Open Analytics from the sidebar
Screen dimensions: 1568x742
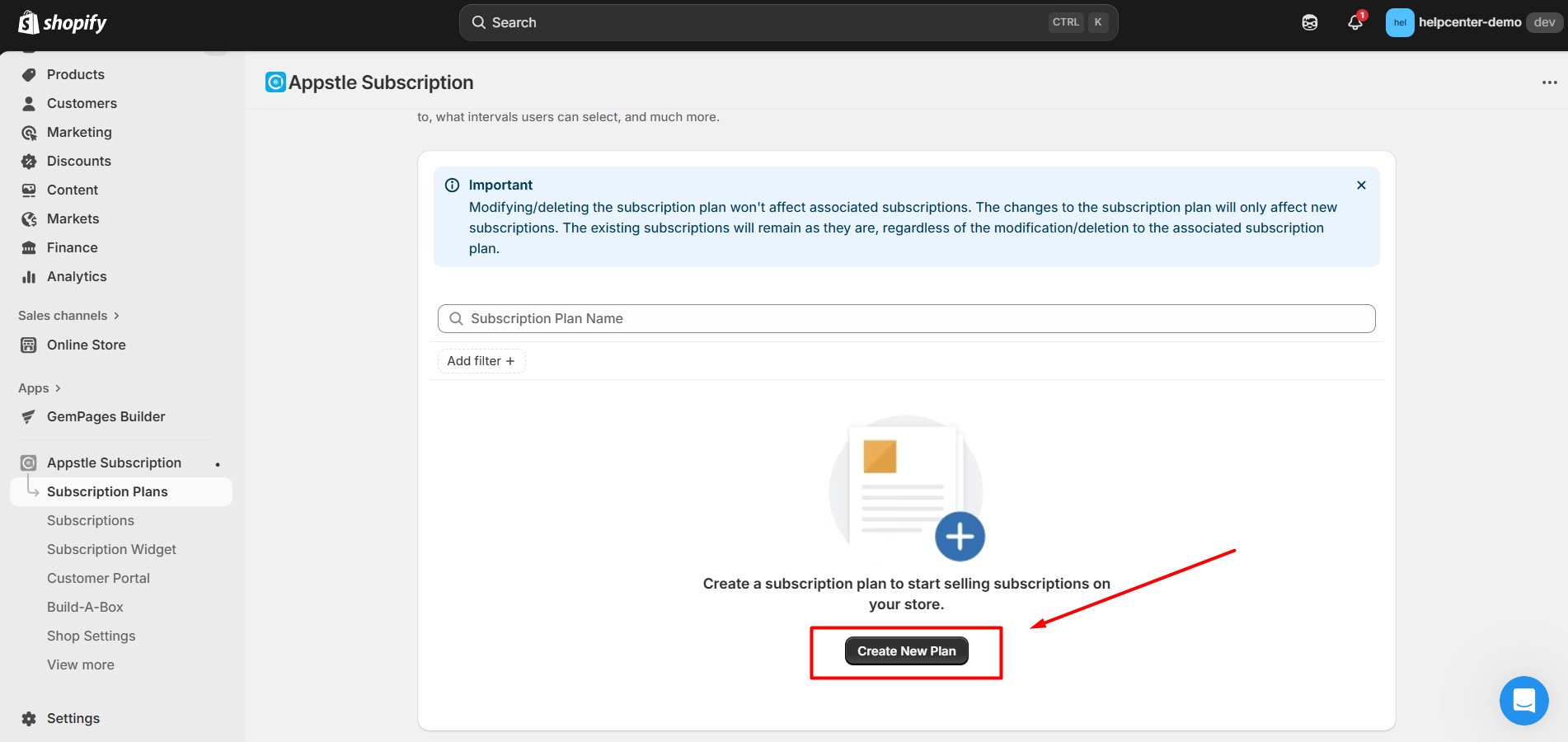tap(76, 276)
